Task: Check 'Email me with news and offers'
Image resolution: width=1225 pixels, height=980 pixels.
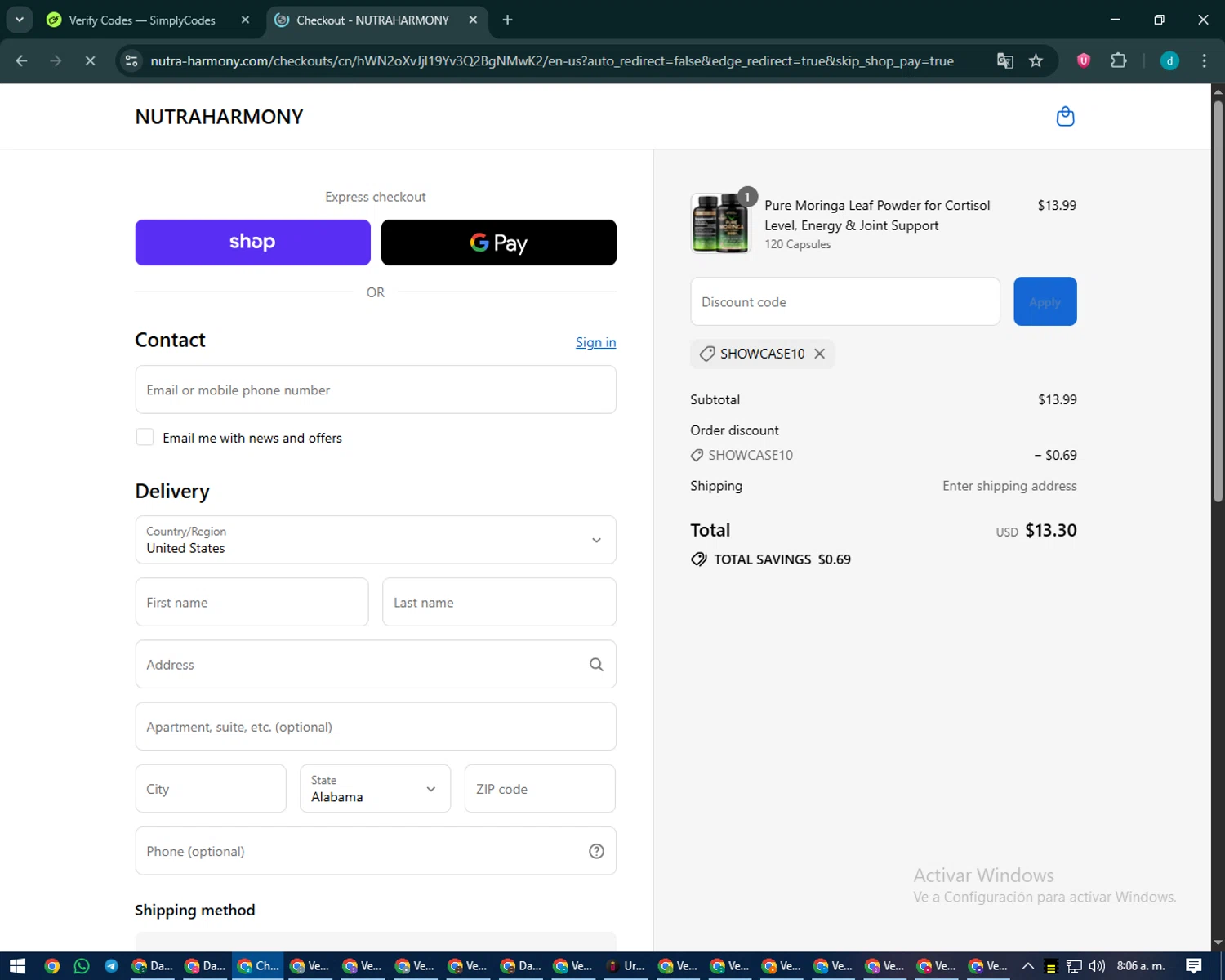Action: tap(145, 437)
